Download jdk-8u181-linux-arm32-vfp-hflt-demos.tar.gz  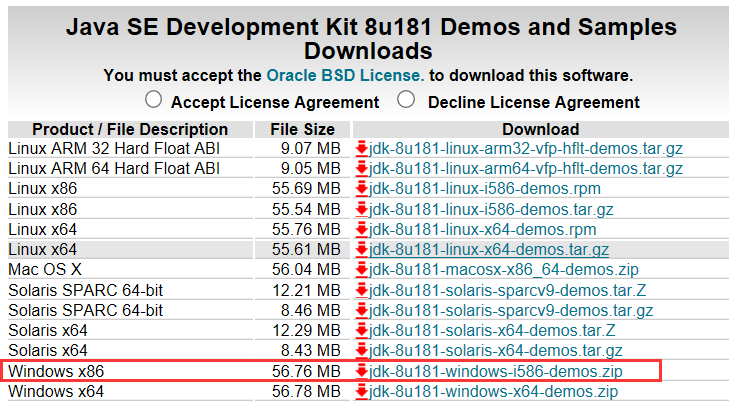(526, 149)
